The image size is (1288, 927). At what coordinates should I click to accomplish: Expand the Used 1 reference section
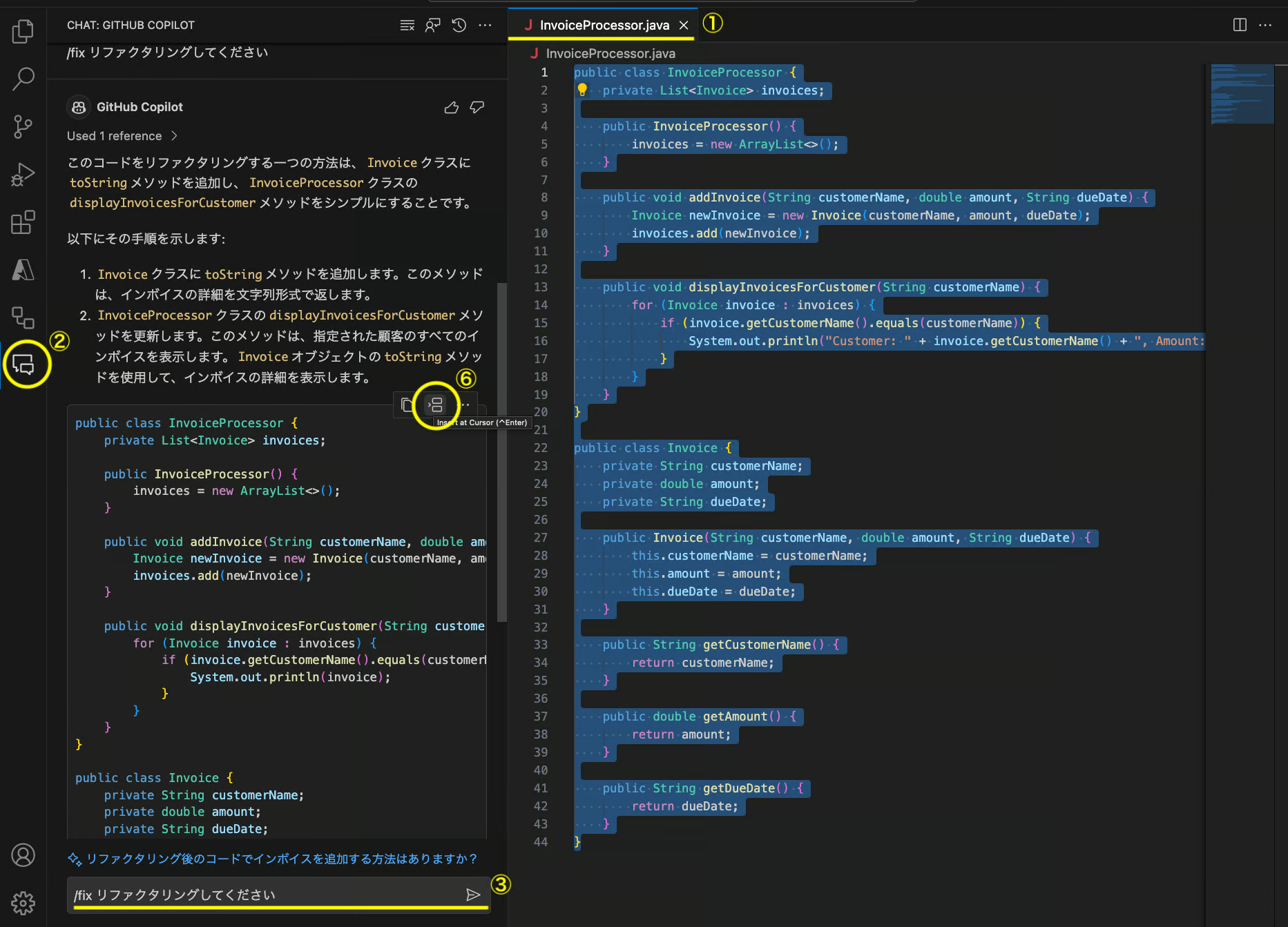[x=123, y=136]
